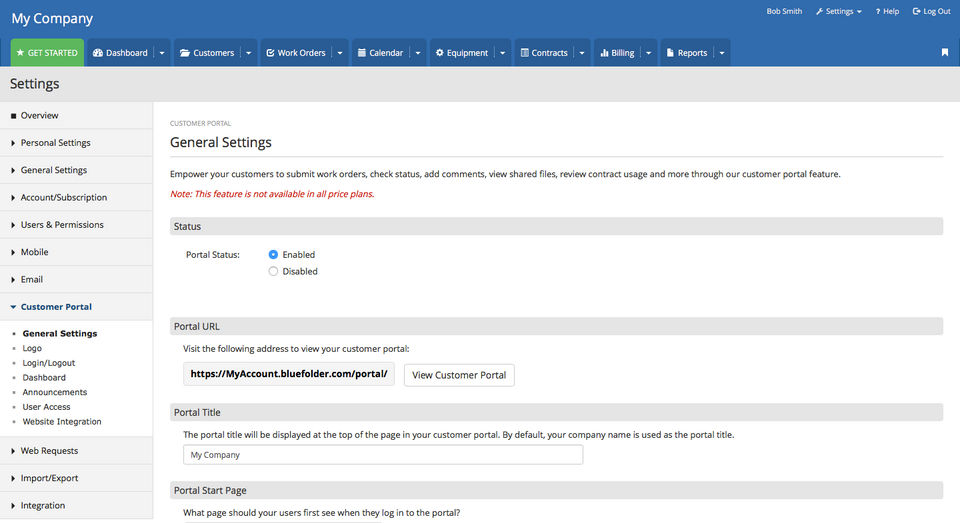Select the Disabled portal status option

click(274, 271)
